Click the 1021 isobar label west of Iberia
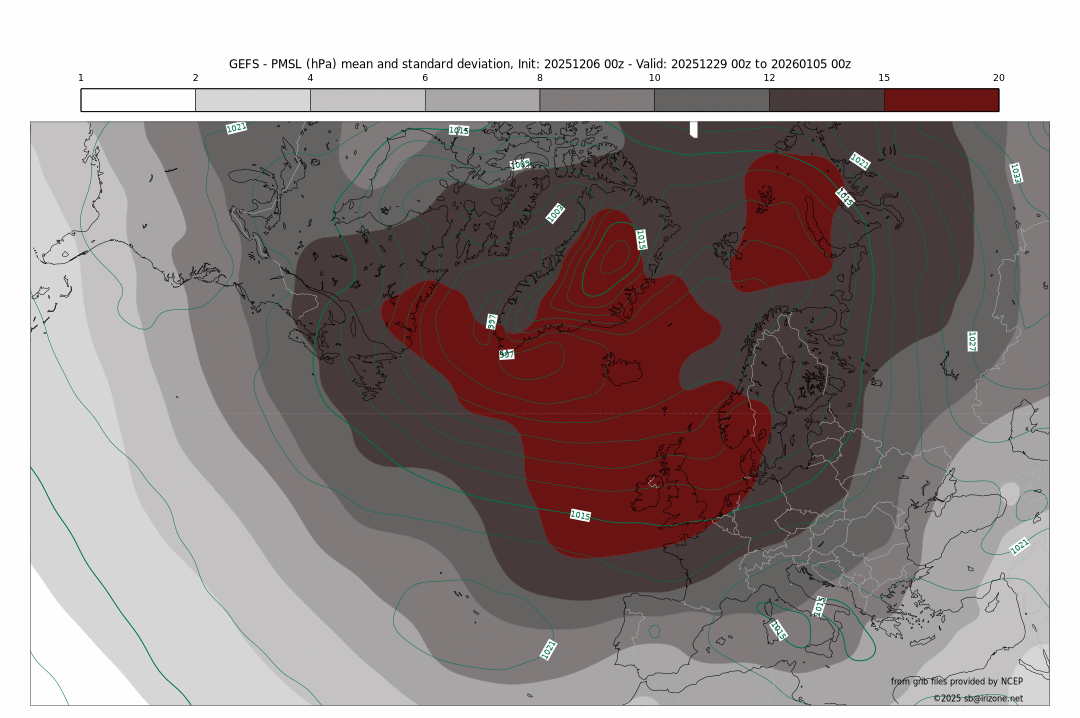This screenshot has height=718, width=1080. [548, 649]
